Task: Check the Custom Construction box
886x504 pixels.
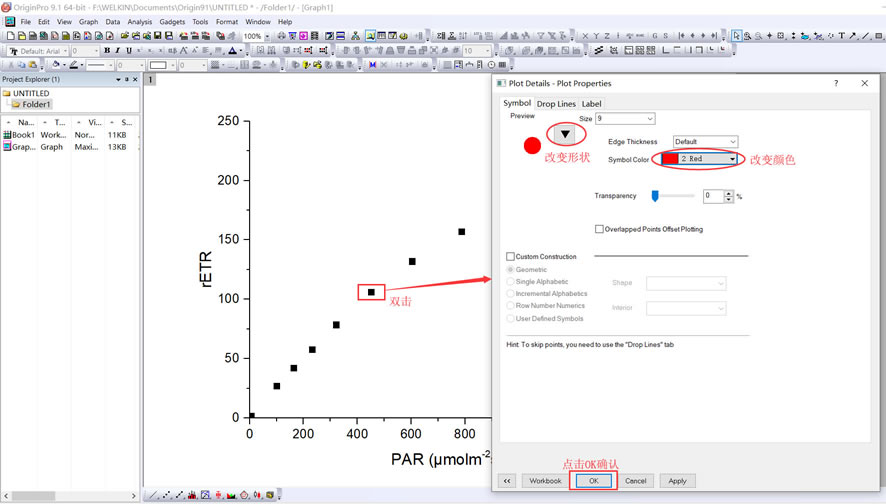Action: point(511,257)
